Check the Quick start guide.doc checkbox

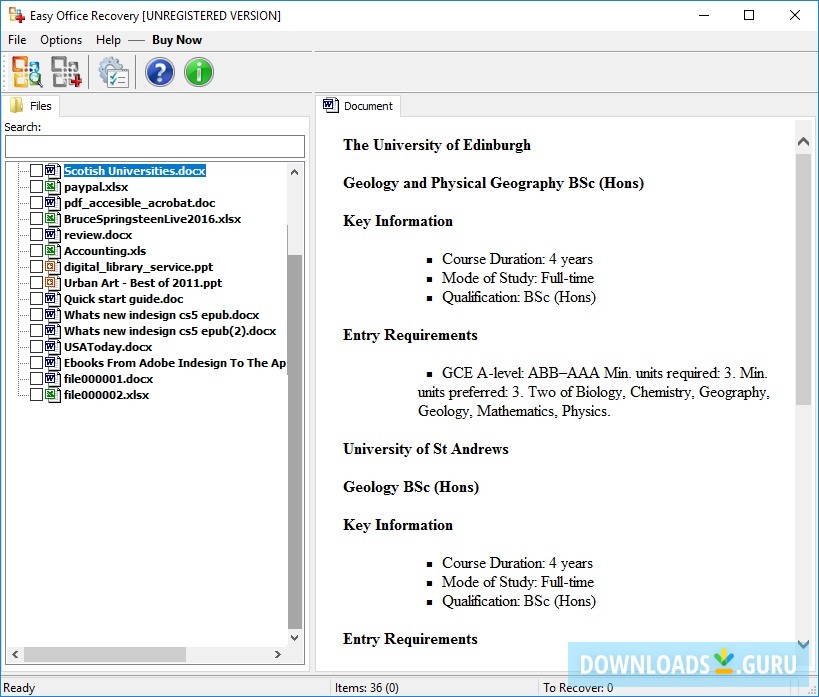pos(36,299)
